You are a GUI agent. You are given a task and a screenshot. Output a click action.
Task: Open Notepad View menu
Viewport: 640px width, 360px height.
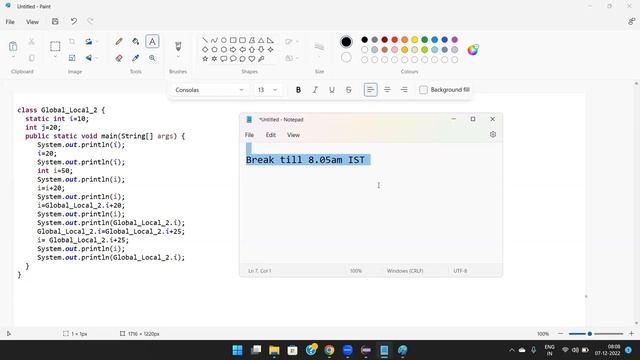pyautogui.click(x=293, y=135)
